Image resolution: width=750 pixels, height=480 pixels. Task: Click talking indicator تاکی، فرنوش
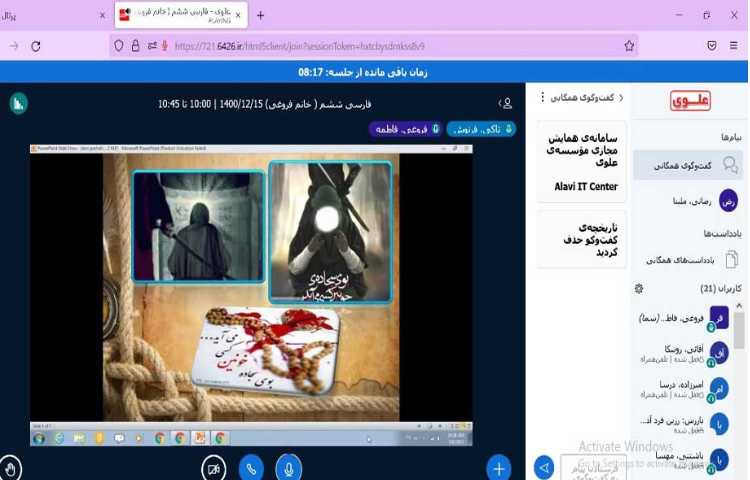pos(481,129)
